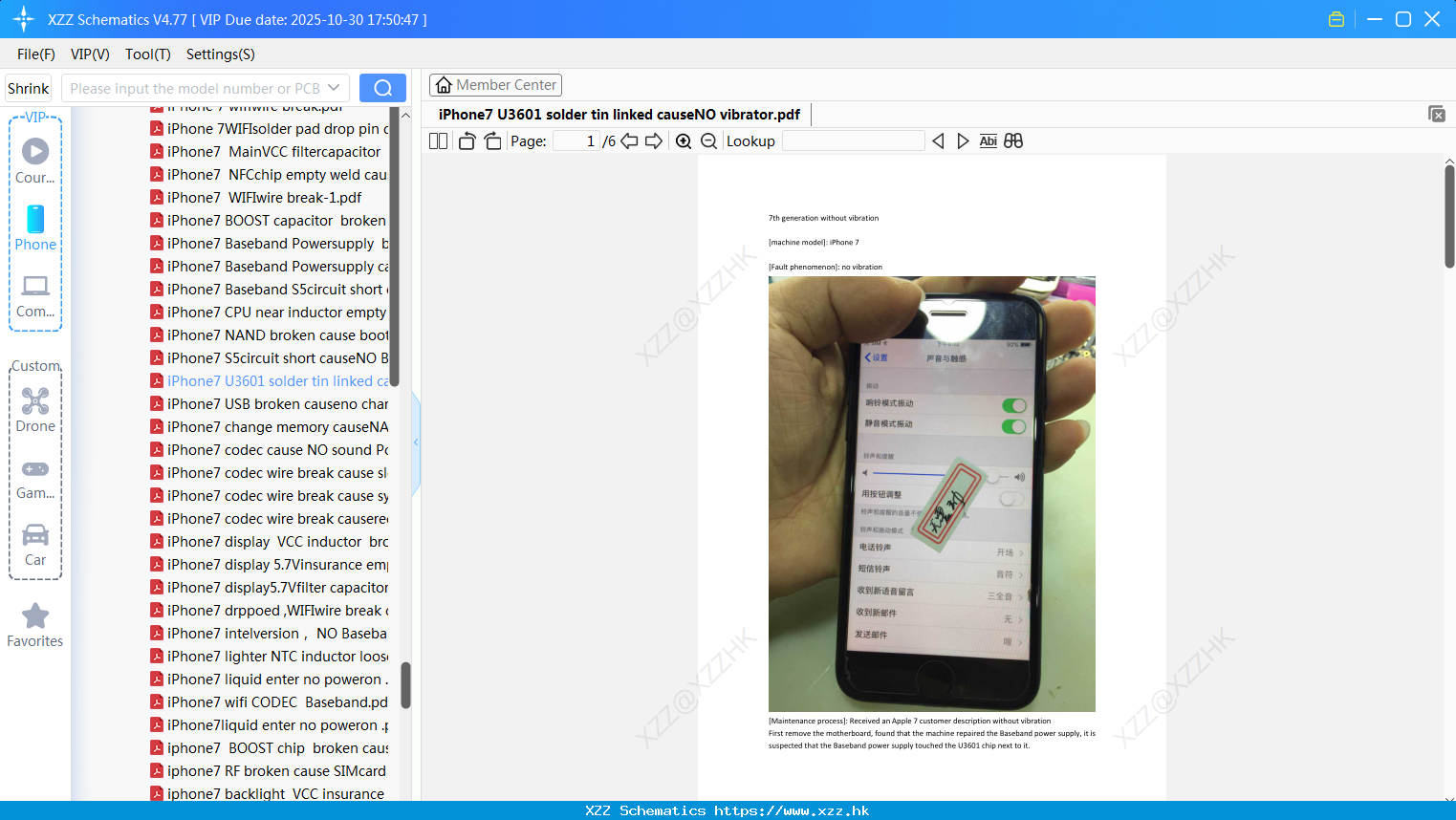Image resolution: width=1456 pixels, height=820 pixels.
Task: Open iPhone7 change memory causeNA file
Action: coord(269,427)
